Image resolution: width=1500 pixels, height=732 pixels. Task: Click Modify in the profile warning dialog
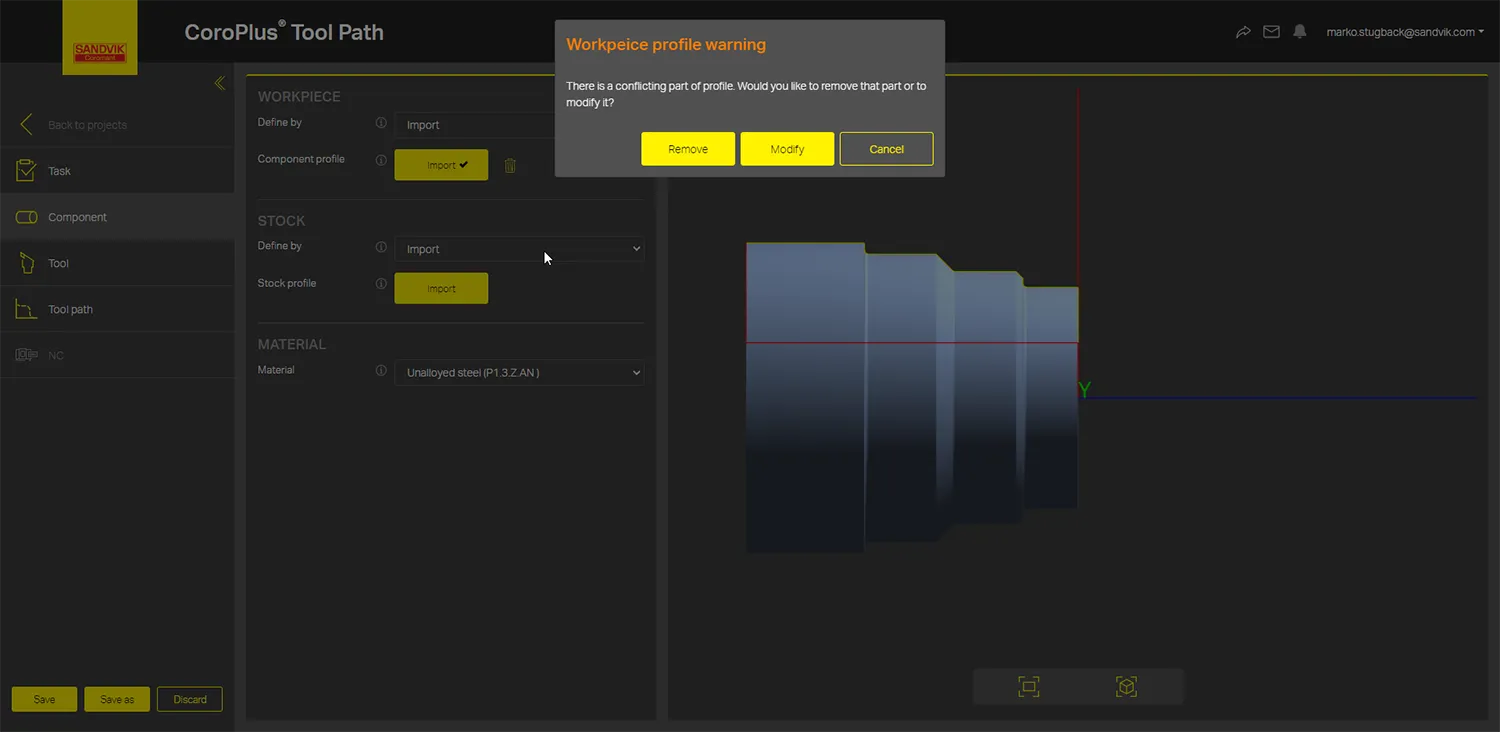click(x=787, y=149)
